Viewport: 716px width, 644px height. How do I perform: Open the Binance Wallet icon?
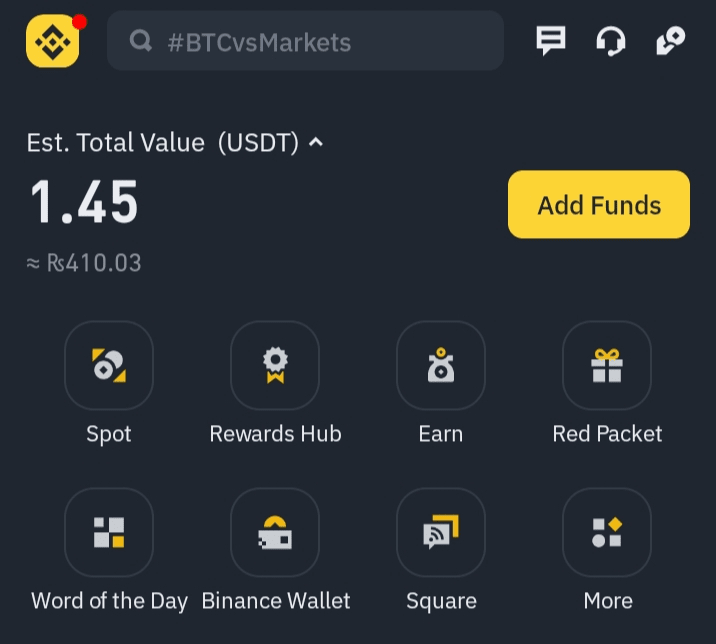click(x=275, y=532)
